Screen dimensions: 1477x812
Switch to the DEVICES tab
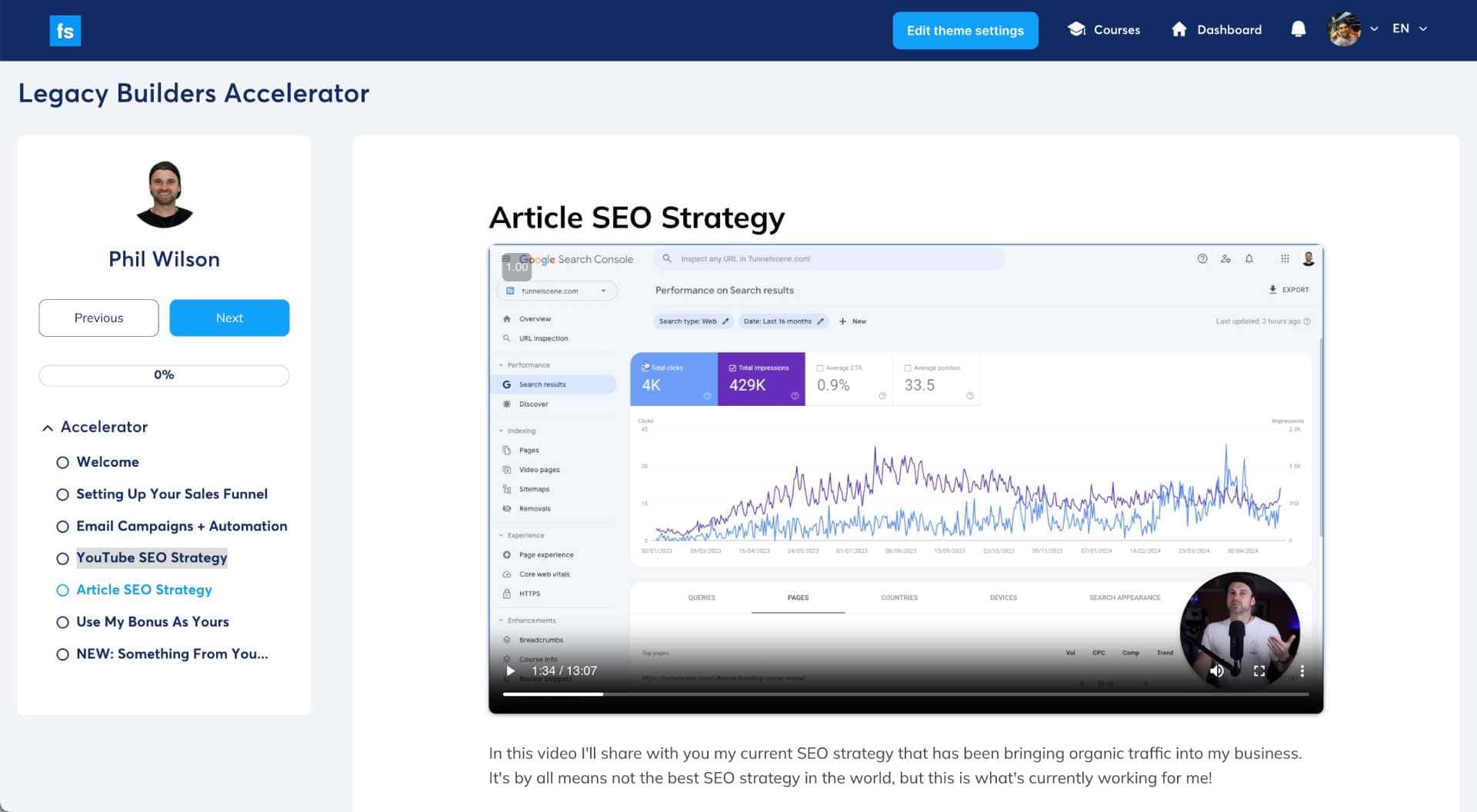(x=1003, y=597)
